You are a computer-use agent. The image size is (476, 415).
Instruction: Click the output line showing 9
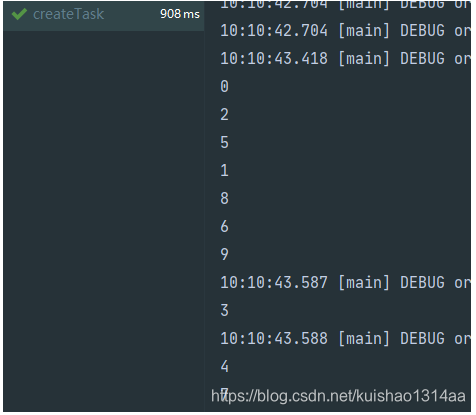(225, 254)
